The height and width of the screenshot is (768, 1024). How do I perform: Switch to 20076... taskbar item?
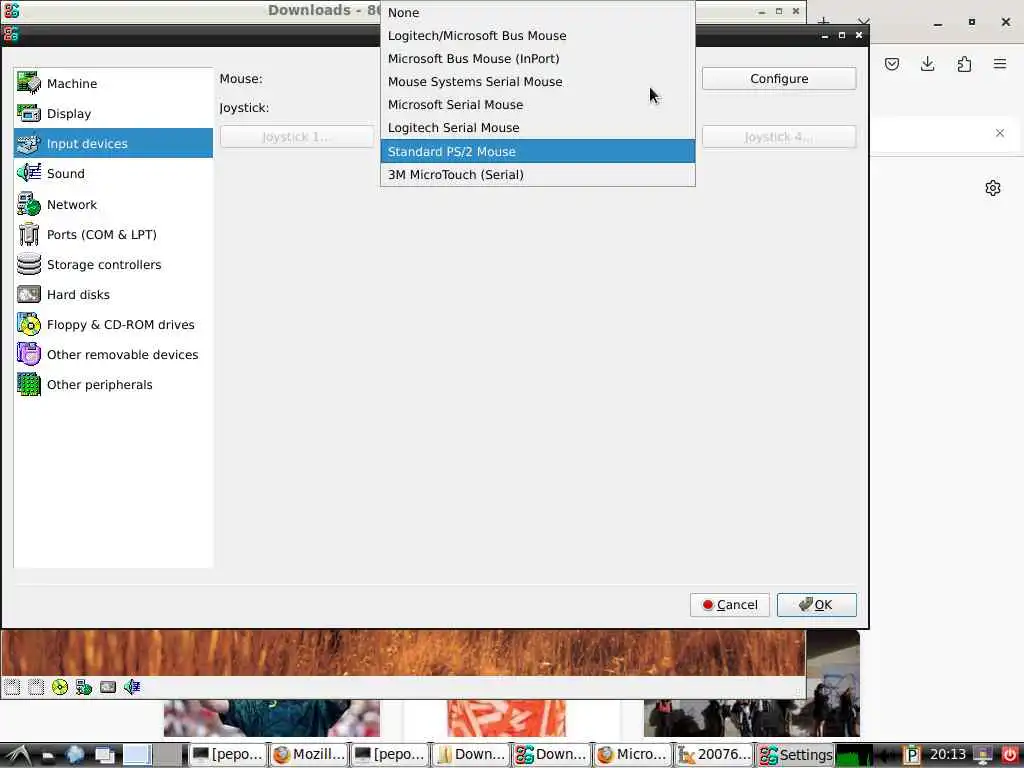coord(714,754)
